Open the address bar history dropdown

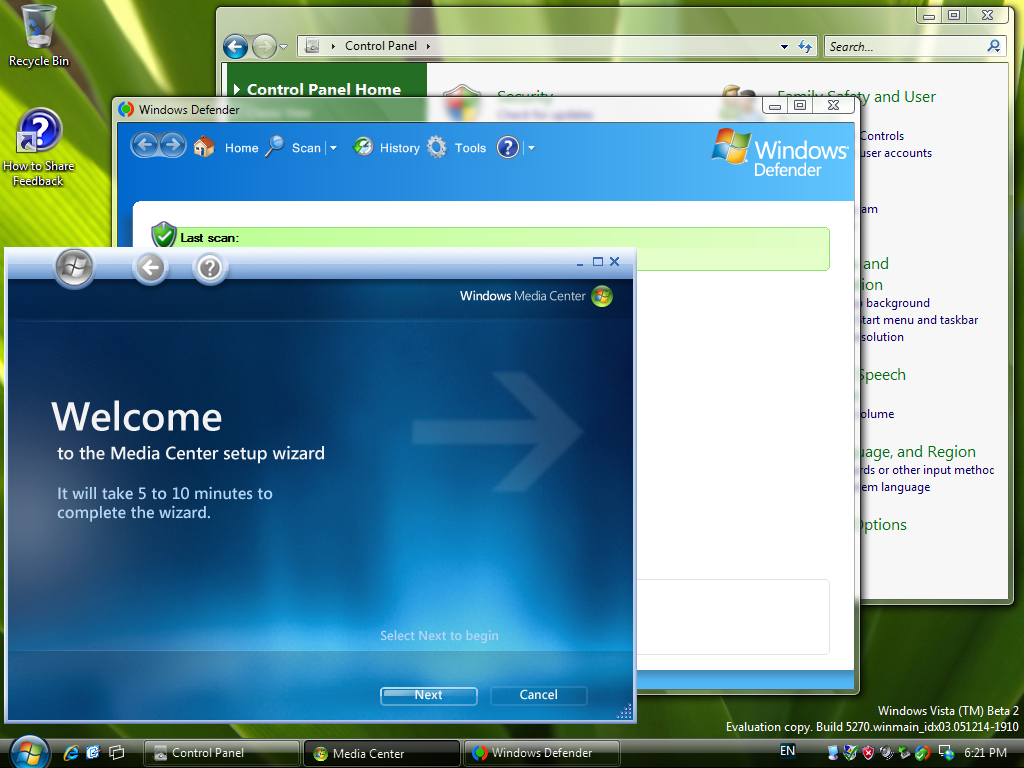coord(784,47)
